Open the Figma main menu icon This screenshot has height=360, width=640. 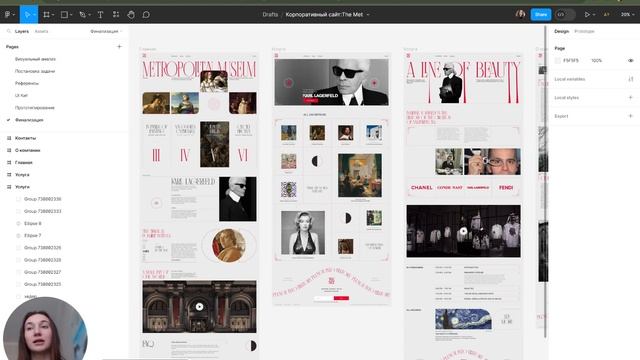pyautogui.click(x=7, y=14)
